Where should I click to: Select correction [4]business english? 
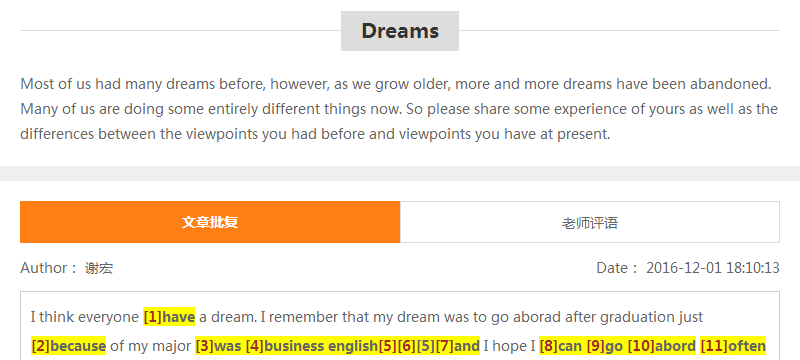tap(312, 346)
